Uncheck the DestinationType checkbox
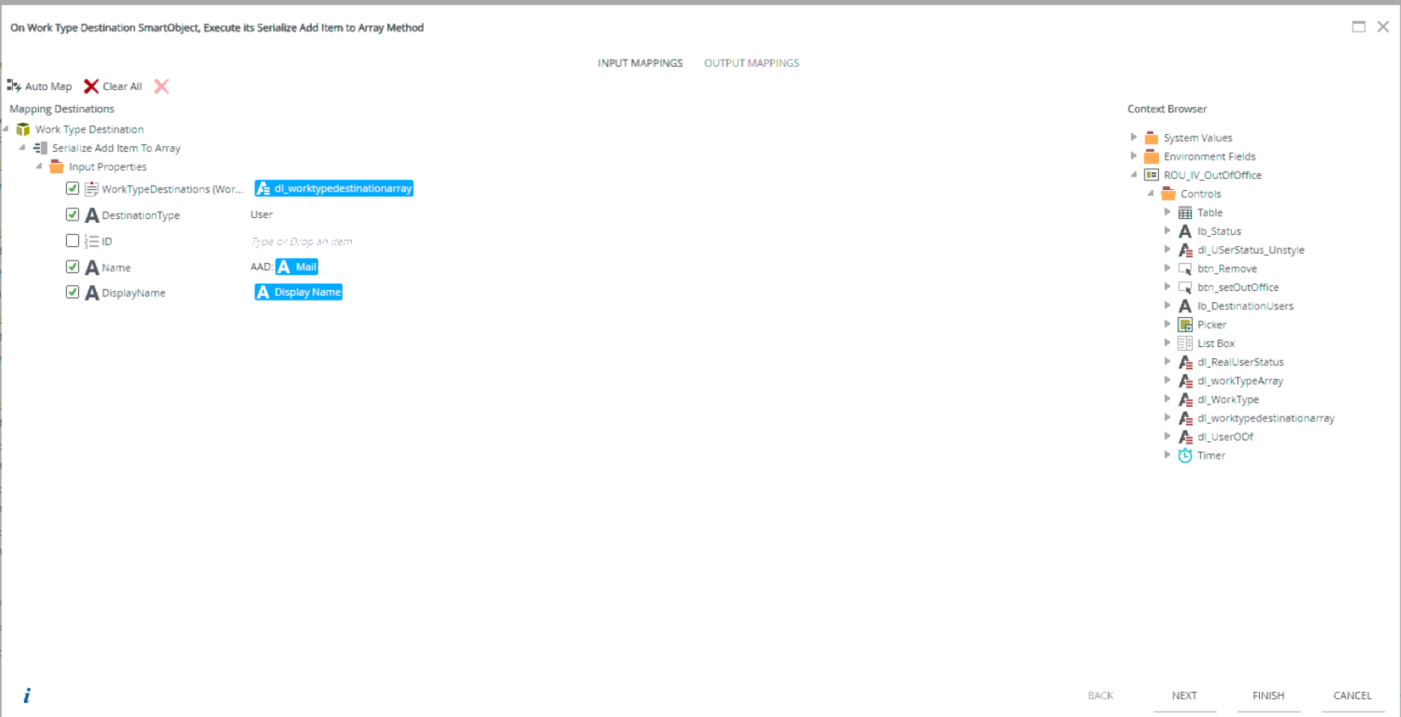Image resolution: width=1401 pixels, height=717 pixels. coord(72,215)
